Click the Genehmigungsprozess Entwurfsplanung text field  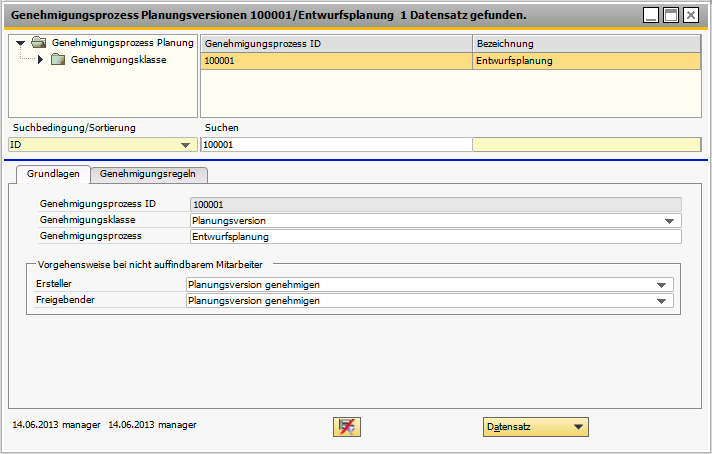tap(434, 237)
